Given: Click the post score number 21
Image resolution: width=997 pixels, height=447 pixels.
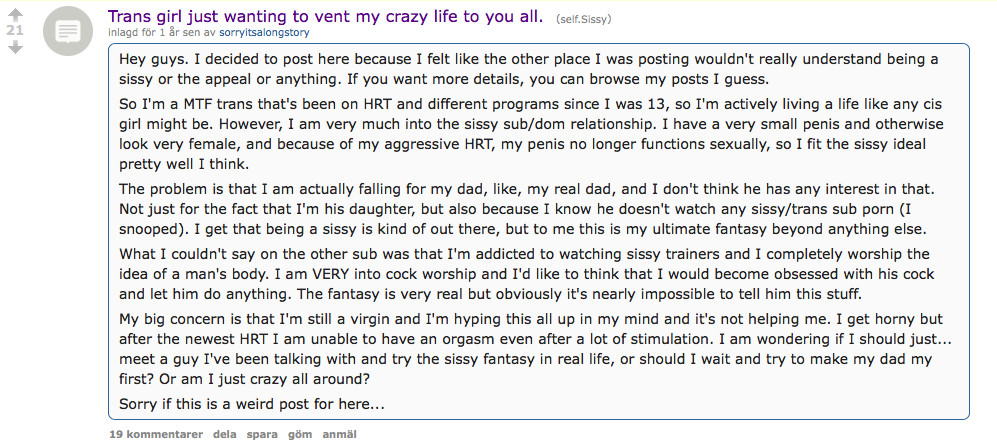Looking at the screenshot, I should (x=15, y=31).
